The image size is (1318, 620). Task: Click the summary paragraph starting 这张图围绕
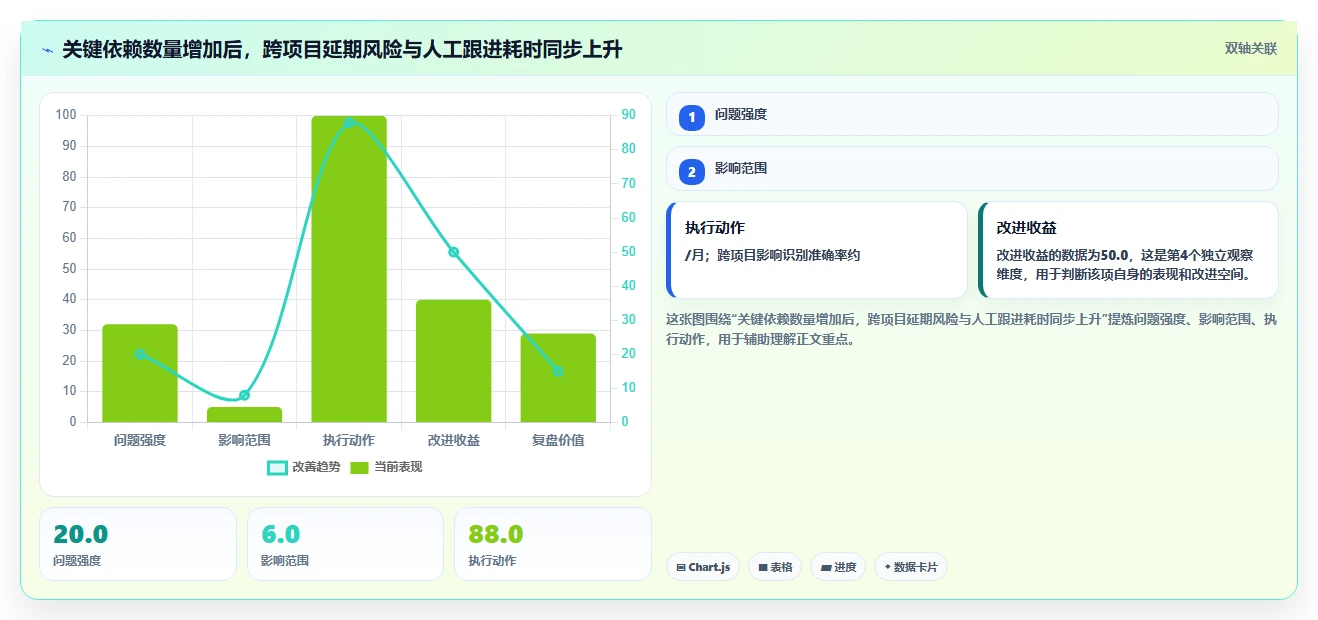971,329
